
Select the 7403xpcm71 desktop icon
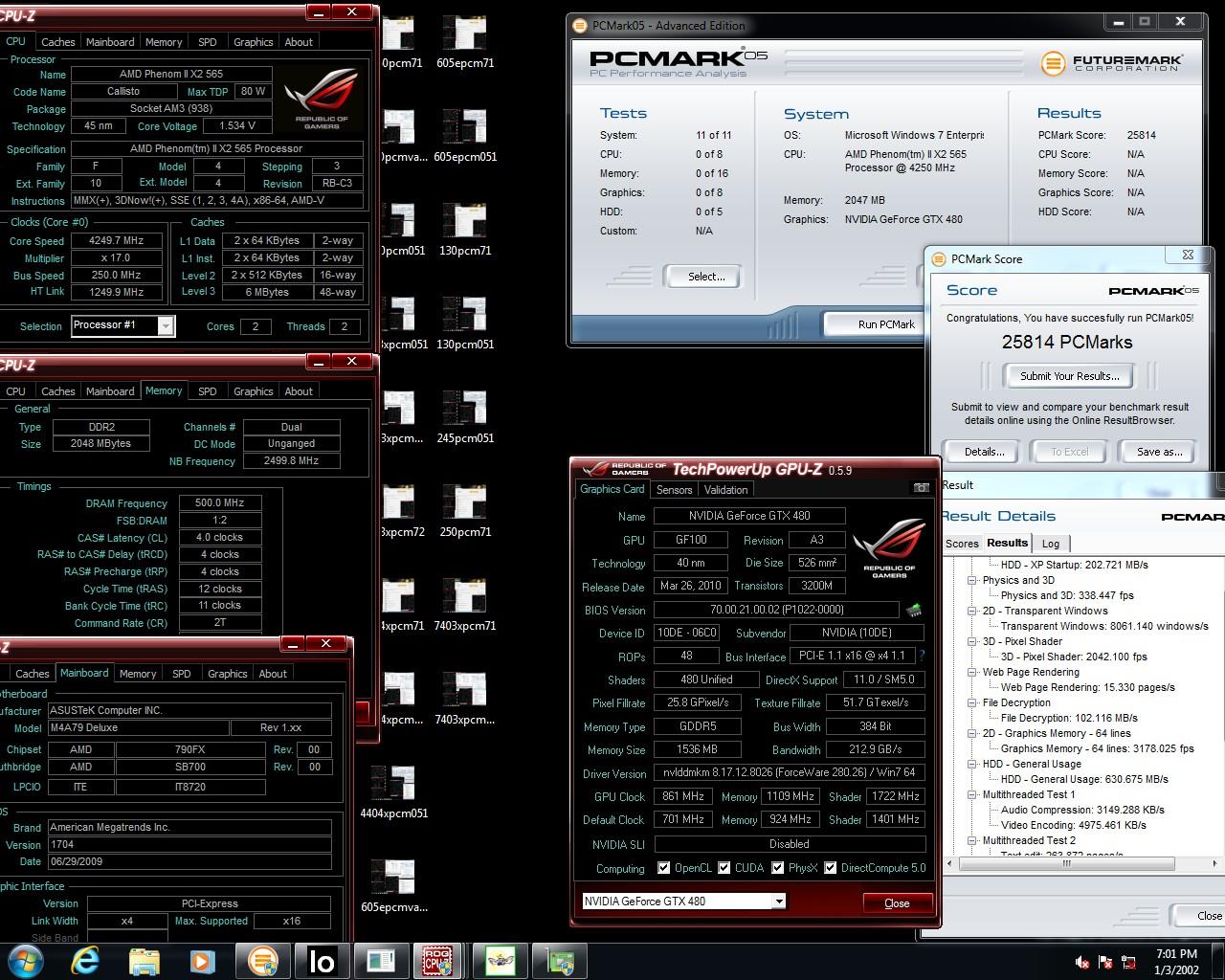(x=465, y=606)
